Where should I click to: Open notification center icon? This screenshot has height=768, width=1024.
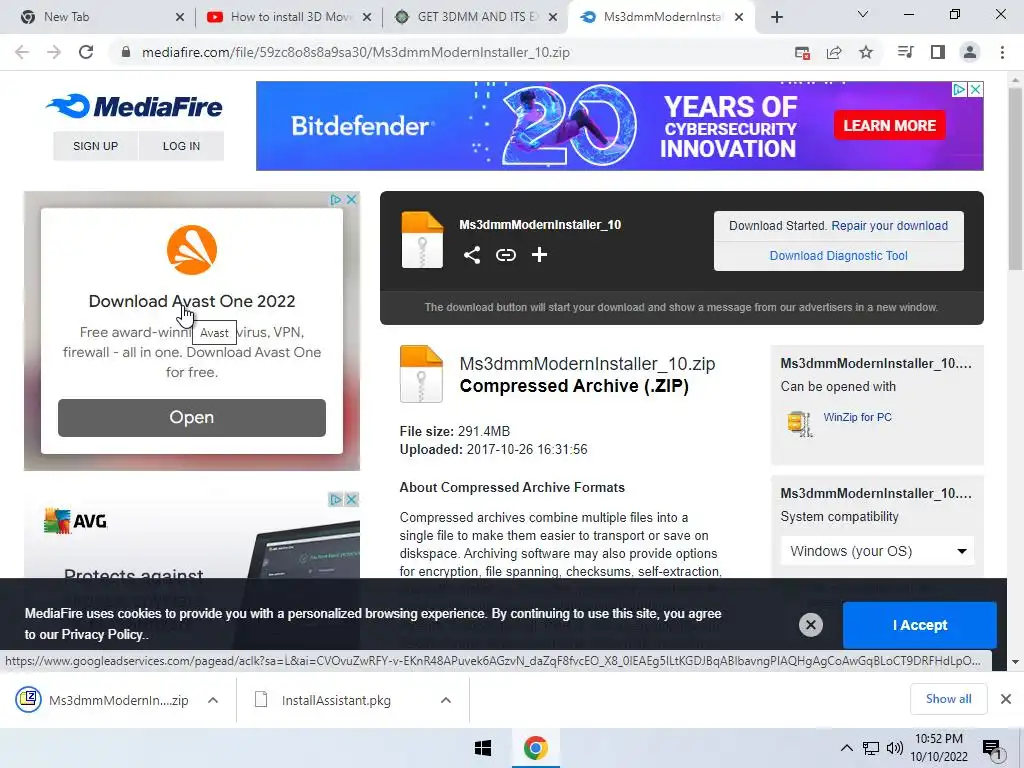coord(992,749)
